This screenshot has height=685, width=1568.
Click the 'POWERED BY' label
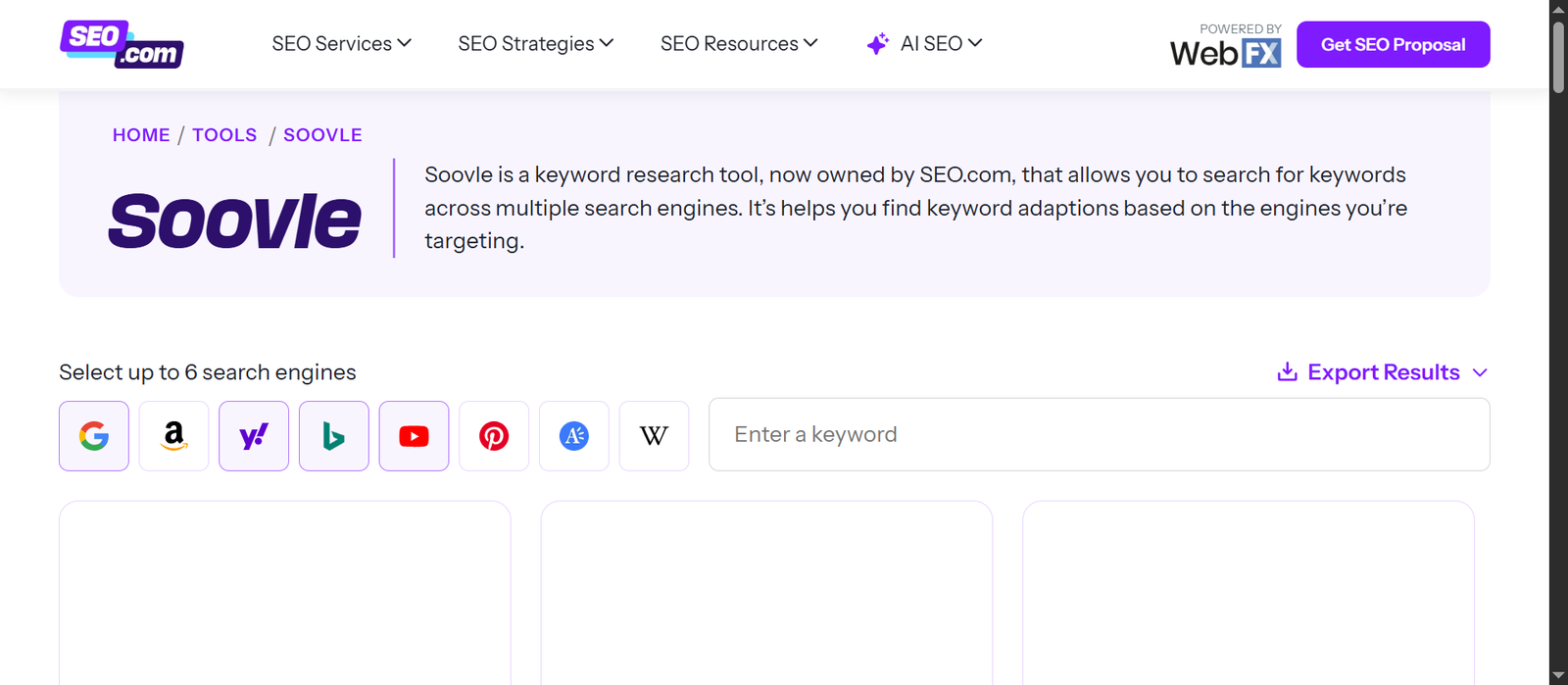(x=1241, y=29)
